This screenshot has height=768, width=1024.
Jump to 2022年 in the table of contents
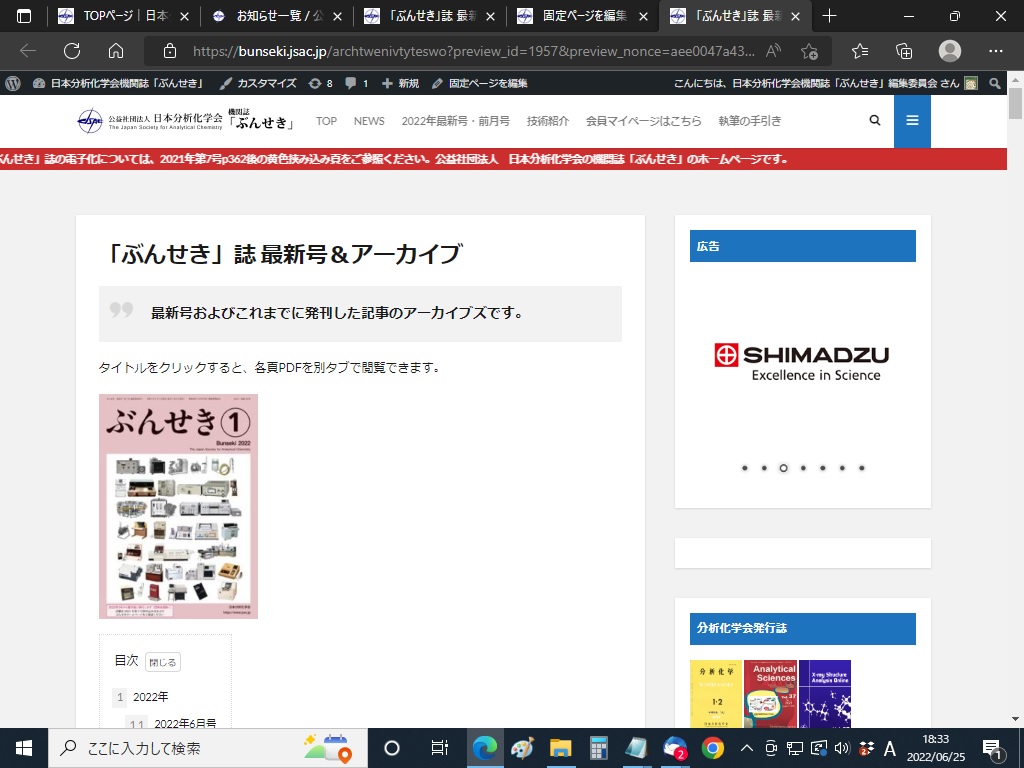(x=151, y=697)
